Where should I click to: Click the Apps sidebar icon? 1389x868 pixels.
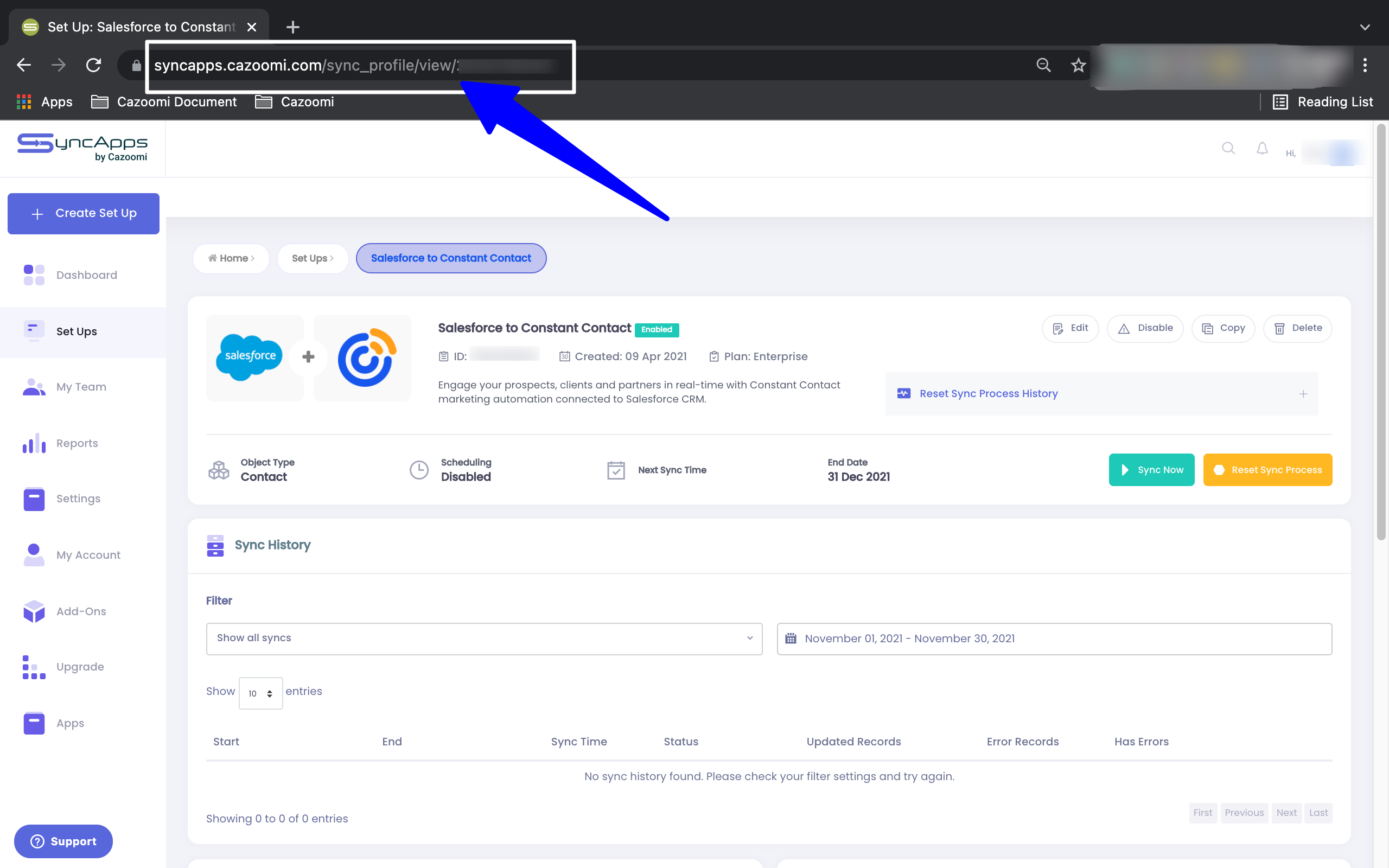pyautogui.click(x=34, y=723)
